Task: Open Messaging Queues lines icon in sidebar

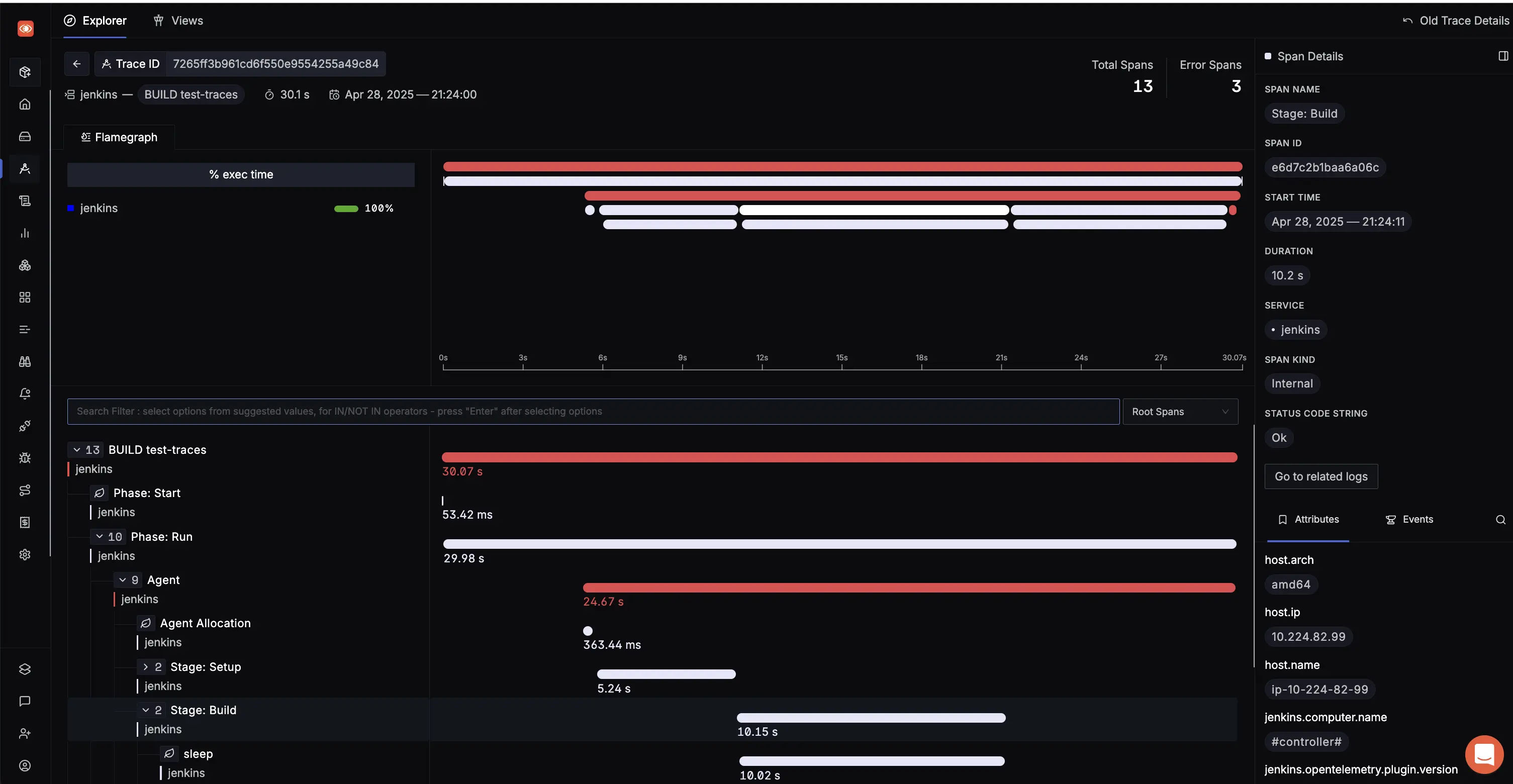Action: [x=25, y=330]
